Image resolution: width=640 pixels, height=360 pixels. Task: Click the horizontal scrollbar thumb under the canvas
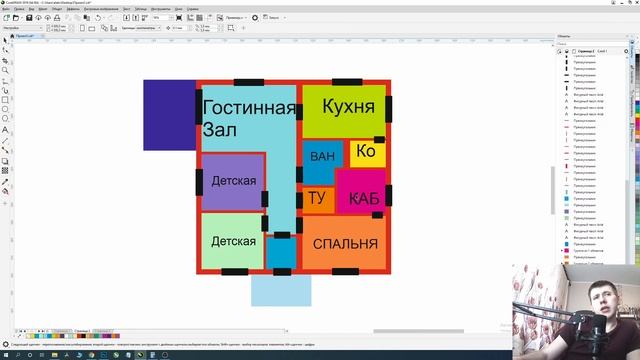(x=418, y=331)
